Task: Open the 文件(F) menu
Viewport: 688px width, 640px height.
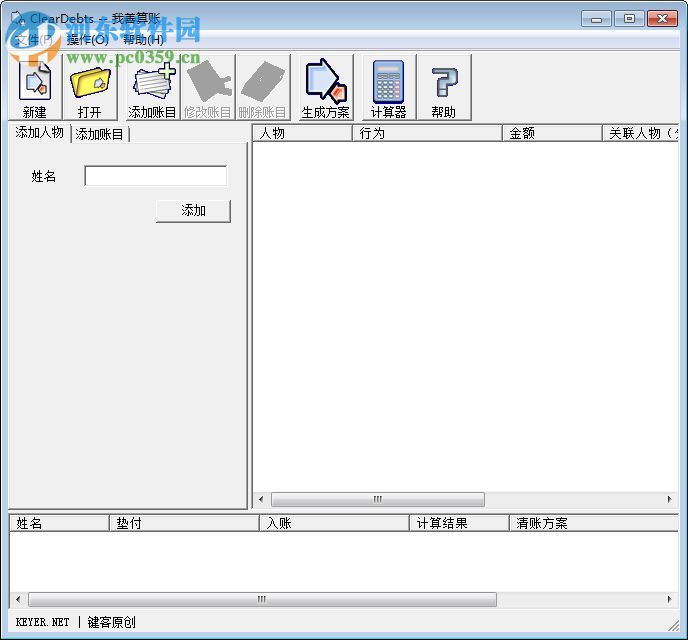Action: point(33,40)
